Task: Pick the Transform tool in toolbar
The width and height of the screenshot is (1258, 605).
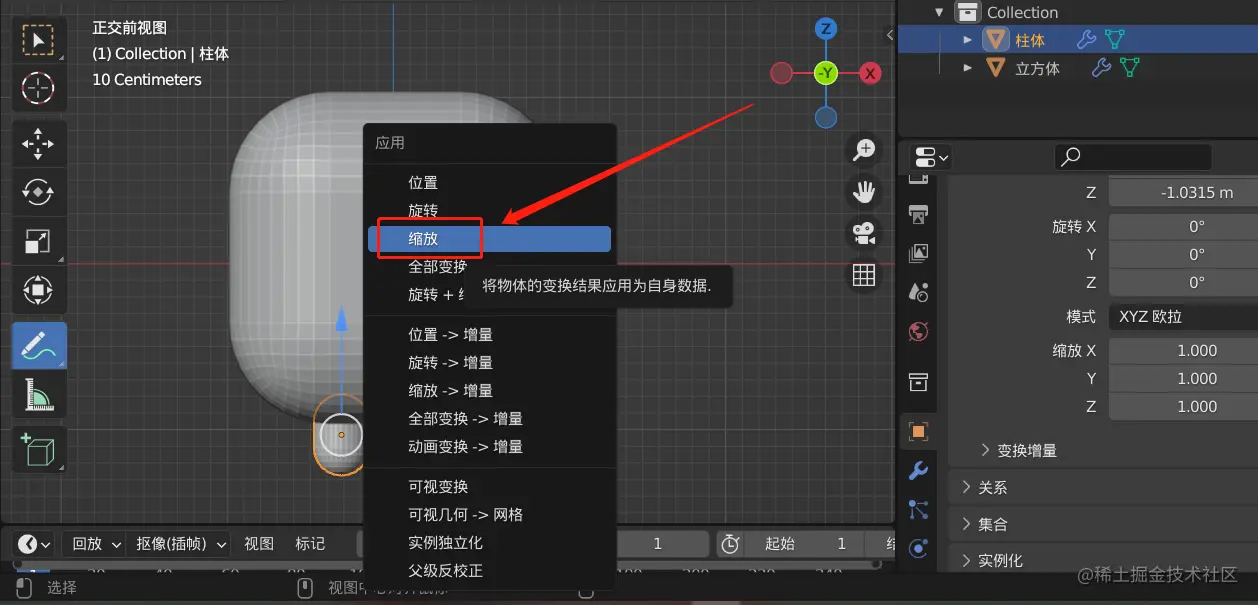Action: click(x=38, y=291)
